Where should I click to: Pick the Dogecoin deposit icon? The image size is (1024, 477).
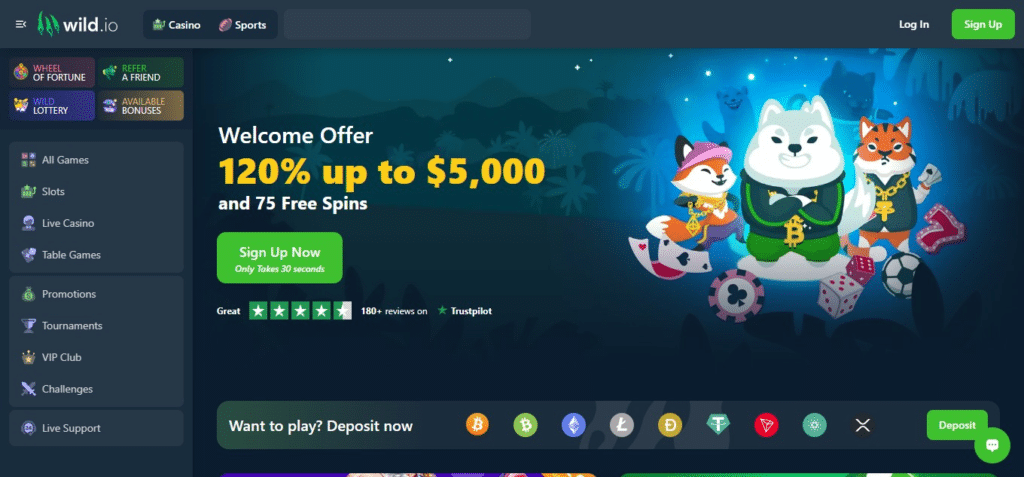pyautogui.click(x=670, y=425)
